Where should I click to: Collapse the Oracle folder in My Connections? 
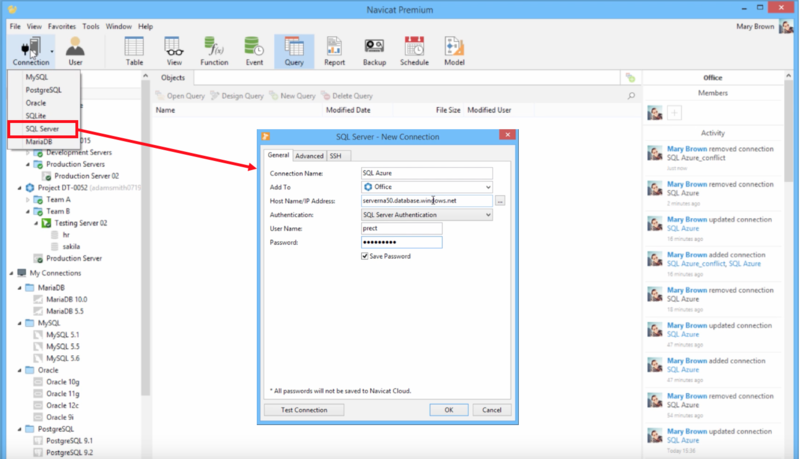pos(19,370)
